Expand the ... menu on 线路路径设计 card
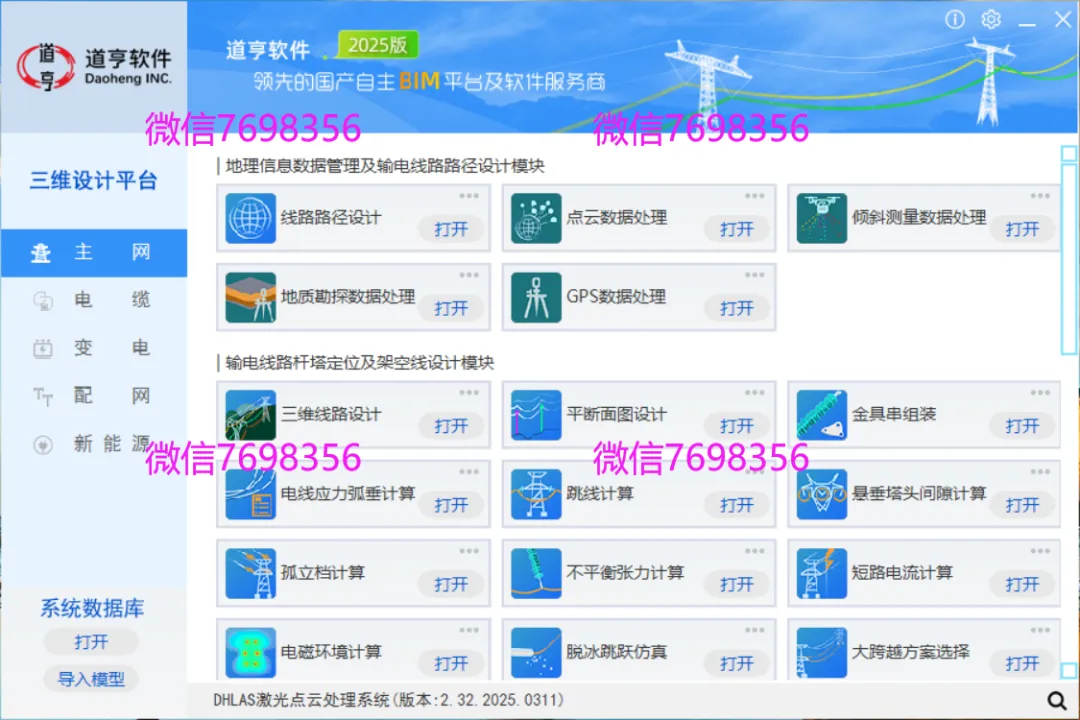The height and width of the screenshot is (720, 1080). click(469, 196)
